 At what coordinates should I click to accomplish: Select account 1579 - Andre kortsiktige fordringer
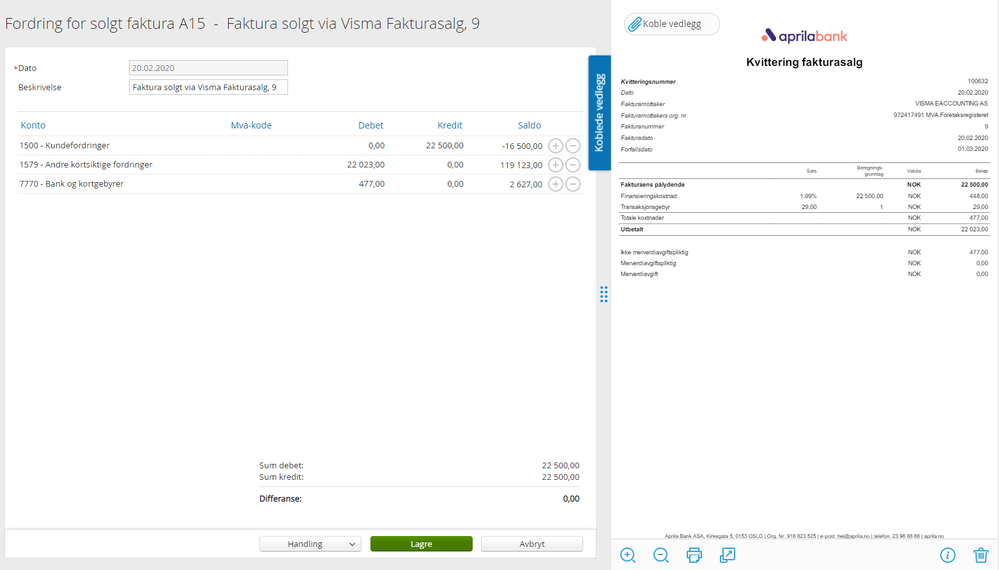pos(86,164)
